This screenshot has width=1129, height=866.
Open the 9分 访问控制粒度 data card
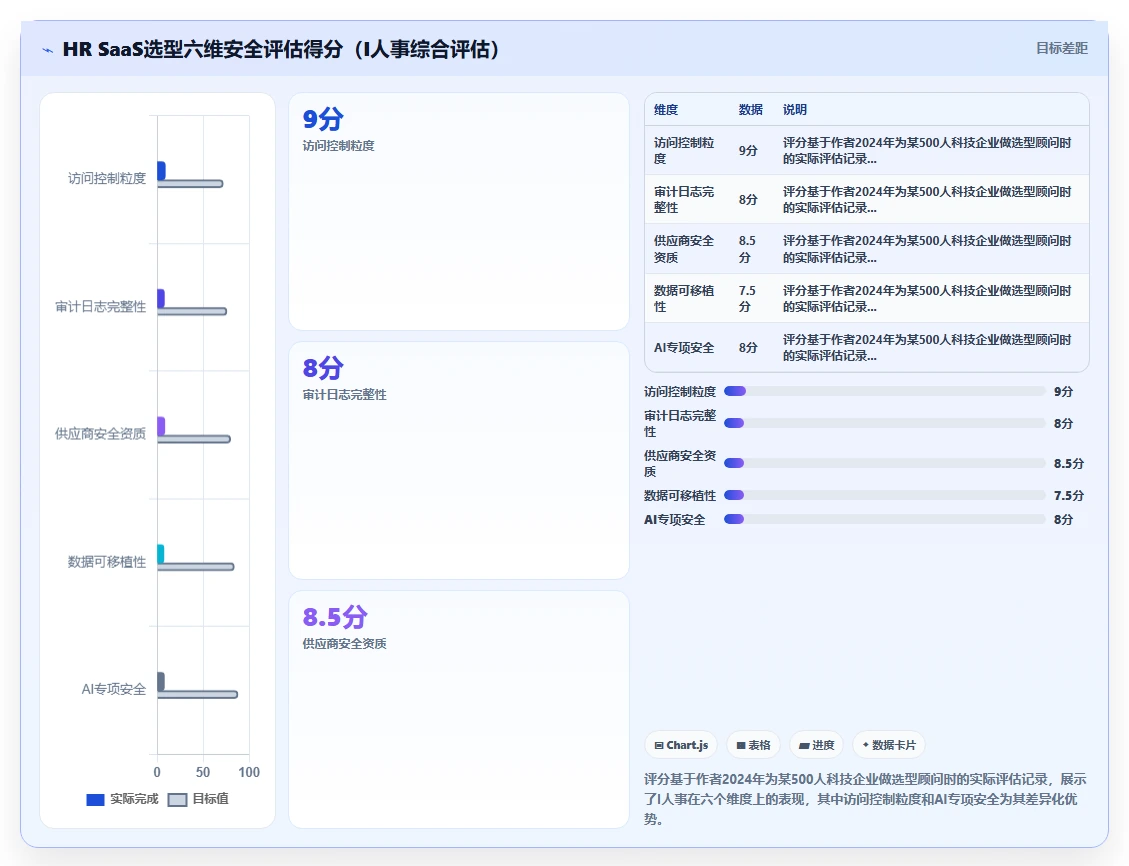459,212
